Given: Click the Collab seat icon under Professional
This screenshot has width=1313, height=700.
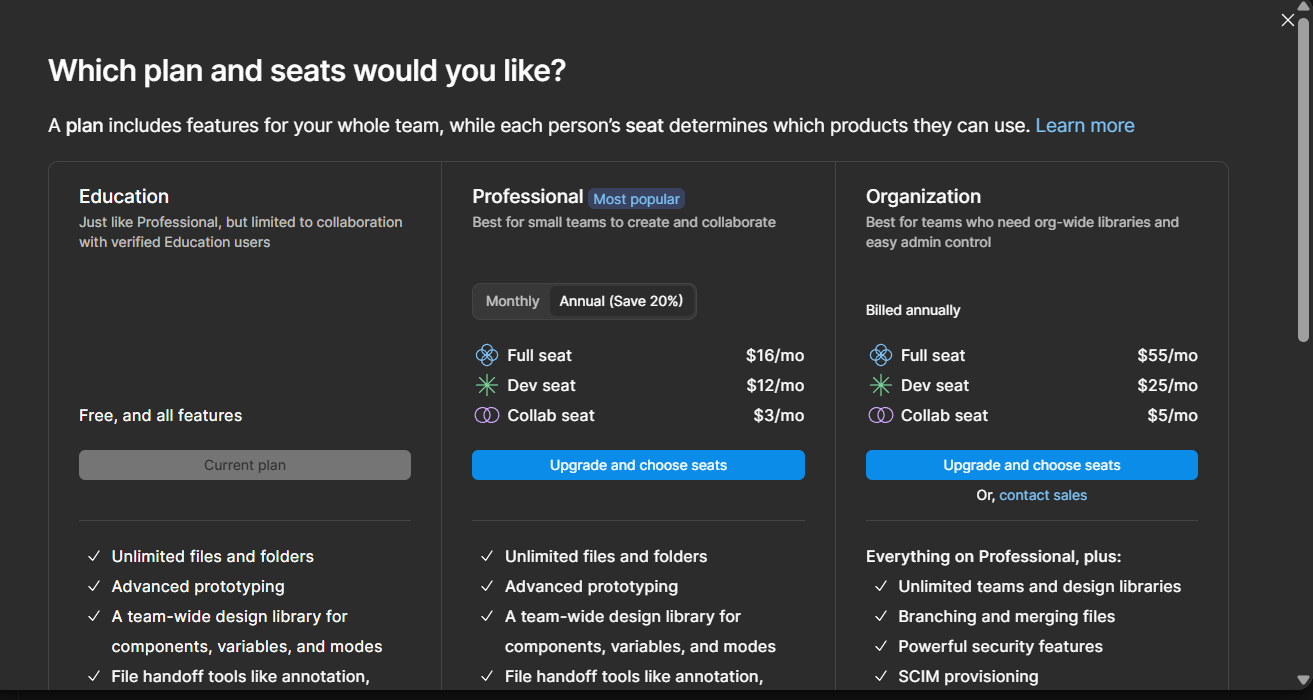Looking at the screenshot, I should pyautogui.click(x=486, y=415).
